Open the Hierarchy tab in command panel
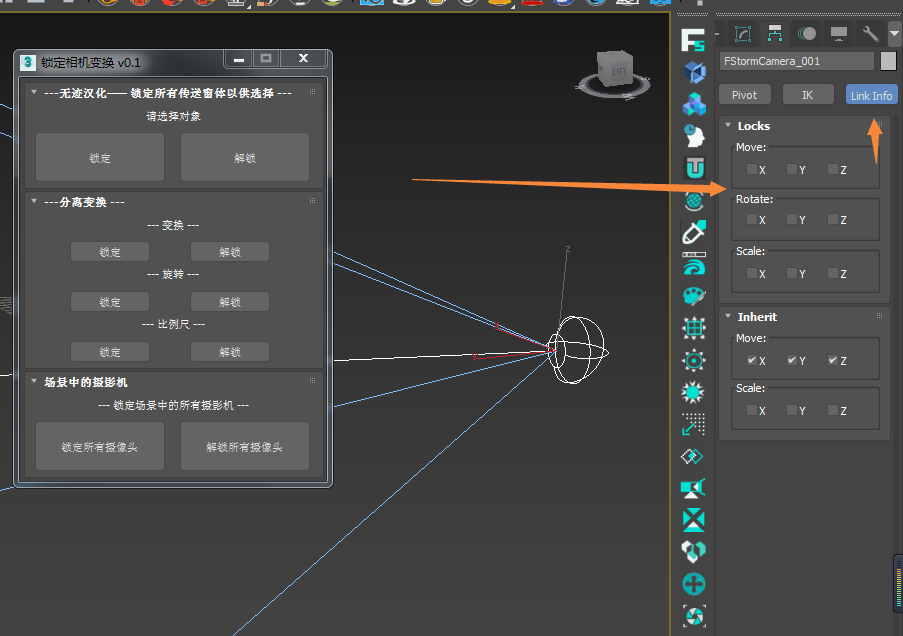 [x=775, y=33]
